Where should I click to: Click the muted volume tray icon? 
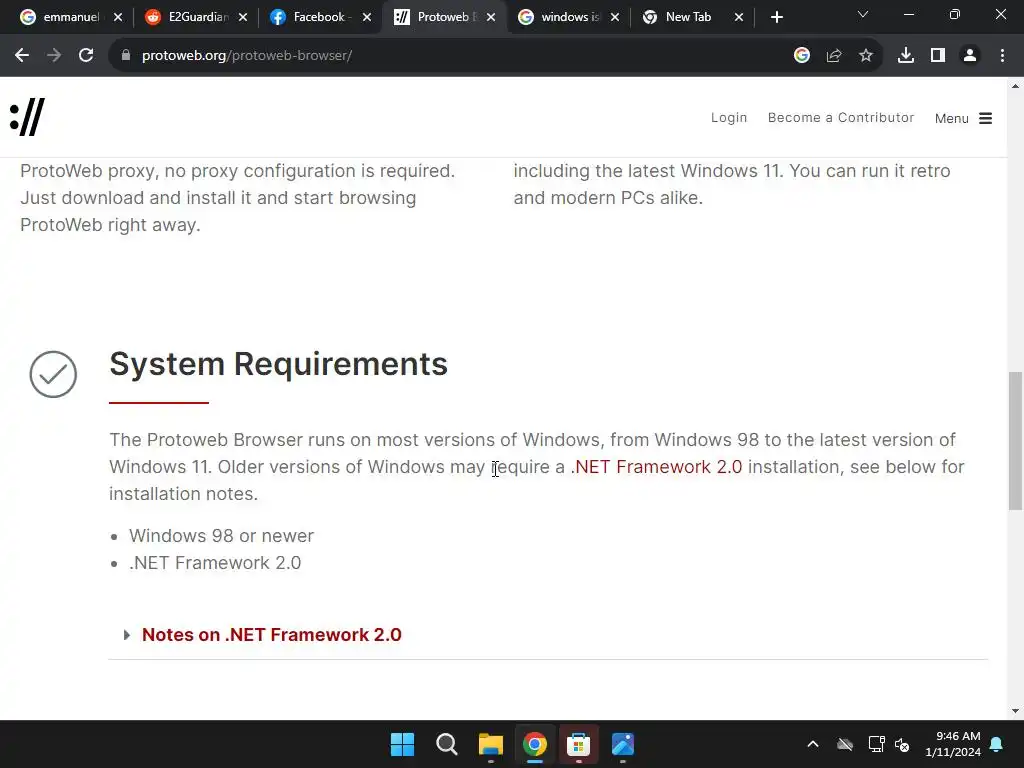(902, 744)
